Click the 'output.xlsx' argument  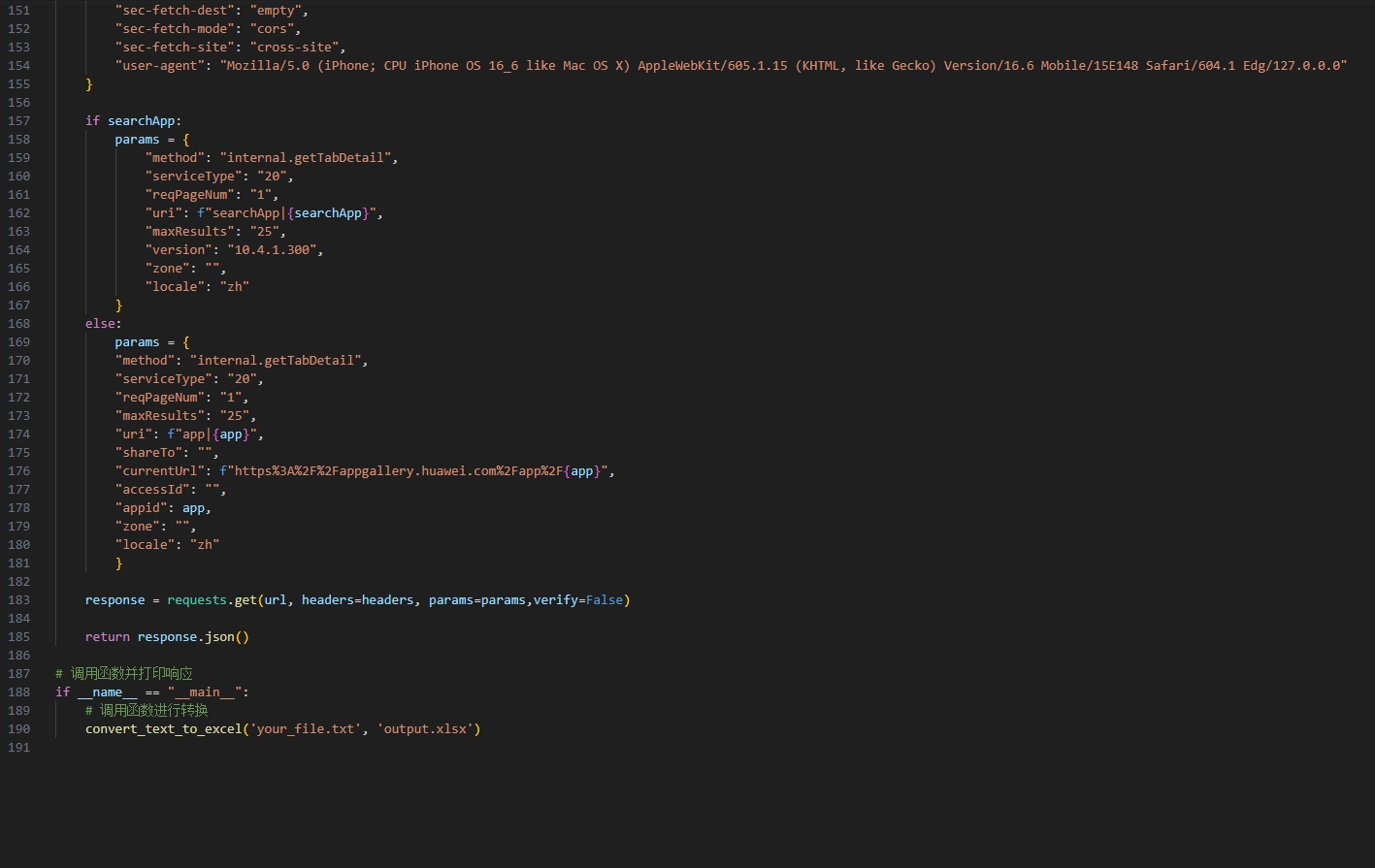(425, 729)
